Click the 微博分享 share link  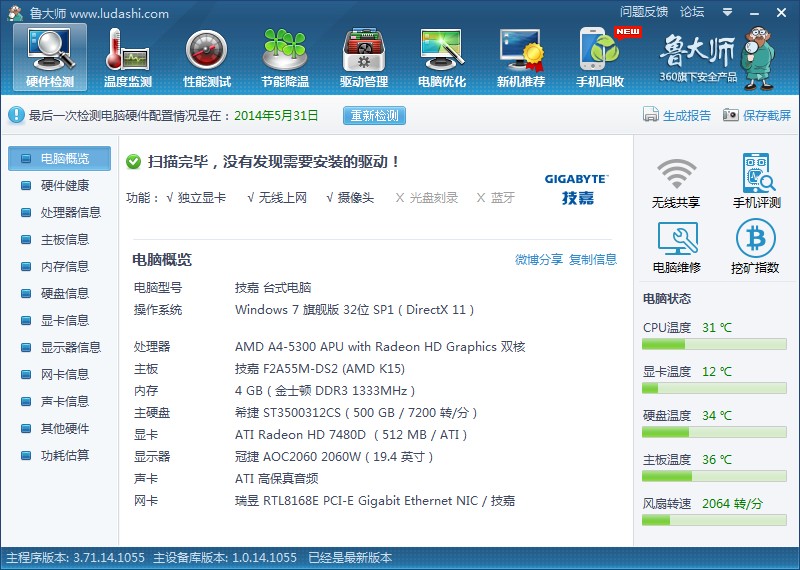coord(539,260)
